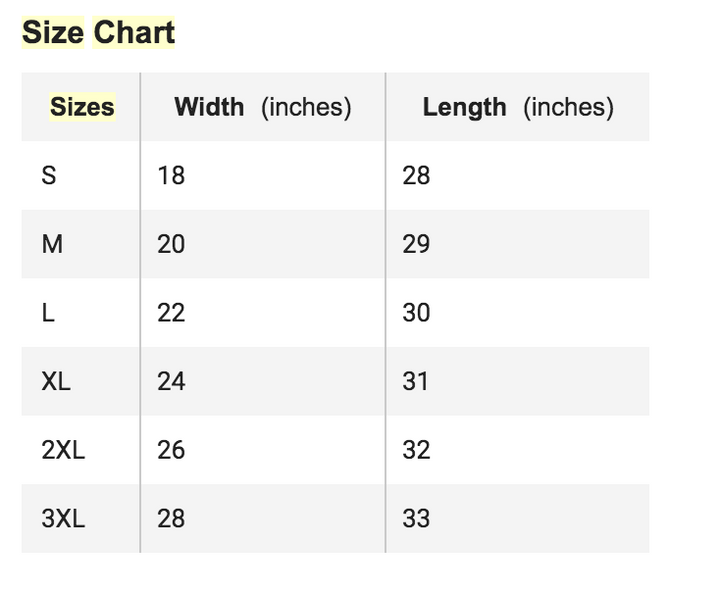Click width value 20 for size M
Screen dimensions: 720x593
click(171, 244)
